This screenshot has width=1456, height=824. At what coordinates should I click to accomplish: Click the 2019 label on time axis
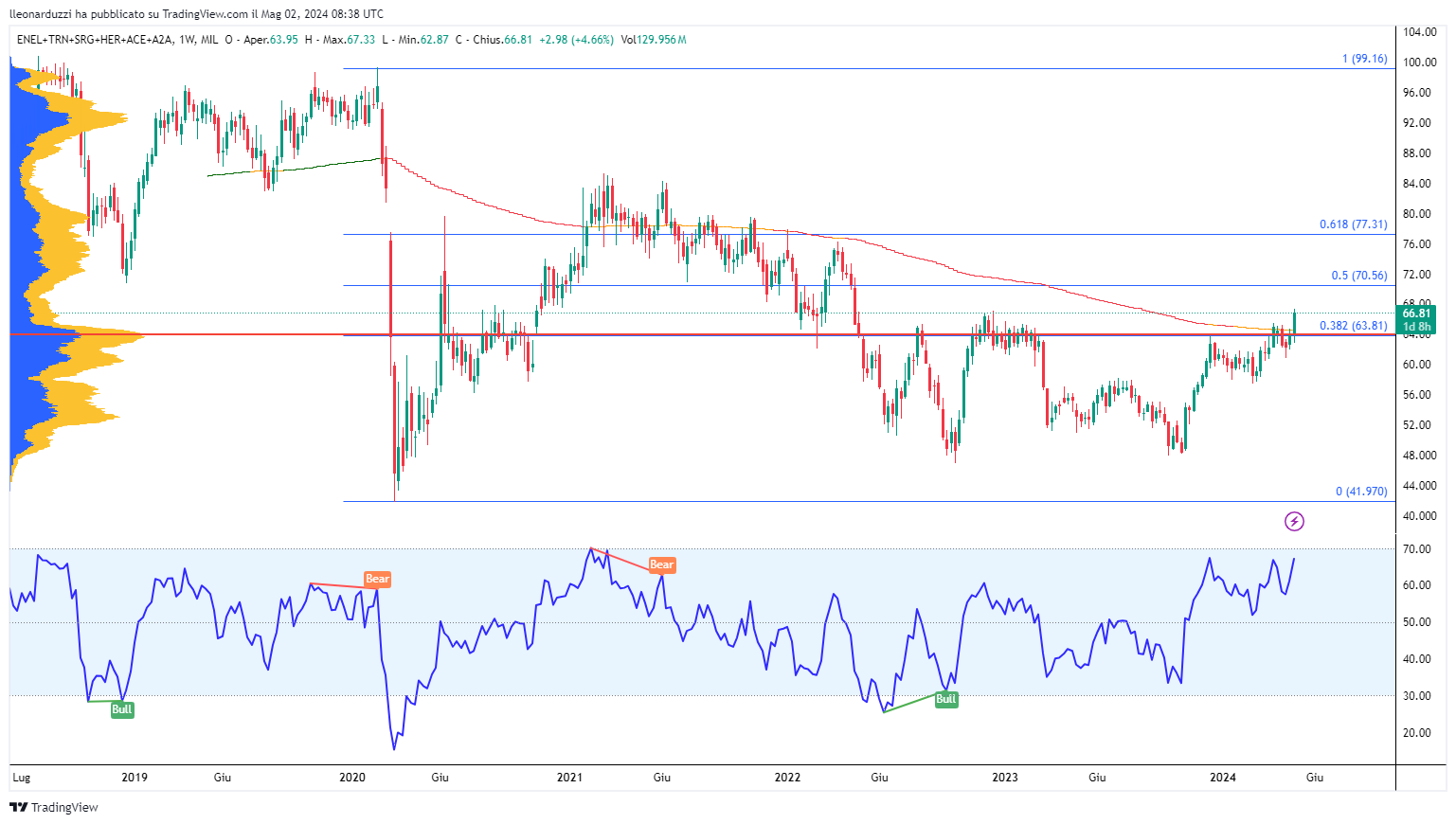tap(135, 778)
